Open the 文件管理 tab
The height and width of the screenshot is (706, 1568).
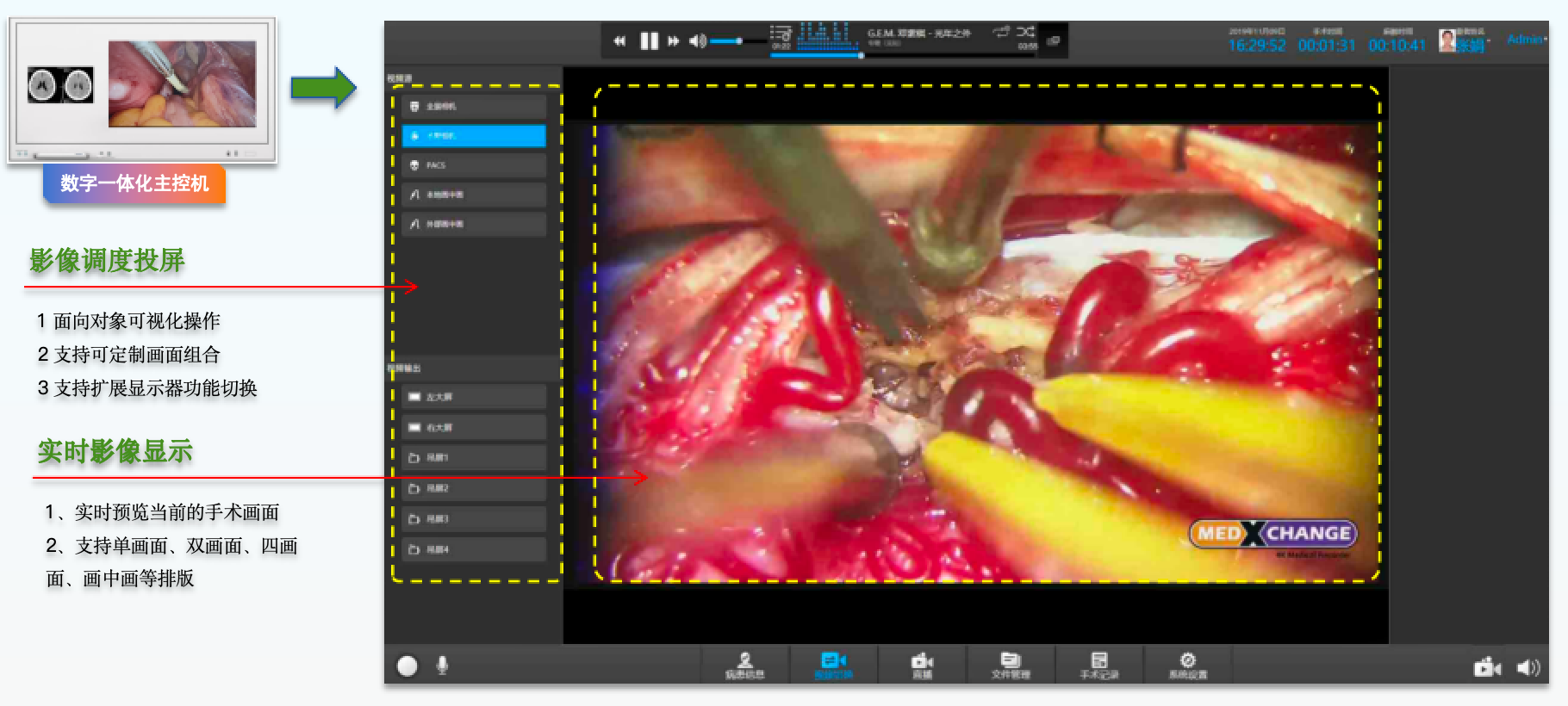(1011, 665)
